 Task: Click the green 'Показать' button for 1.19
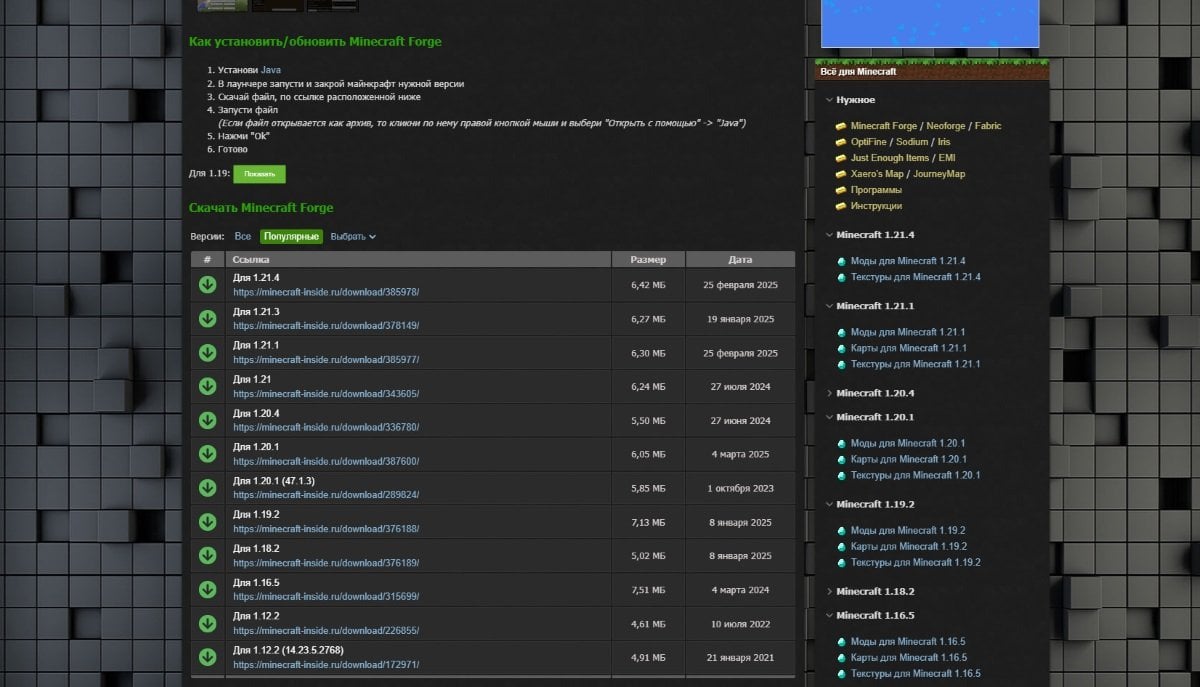259,174
